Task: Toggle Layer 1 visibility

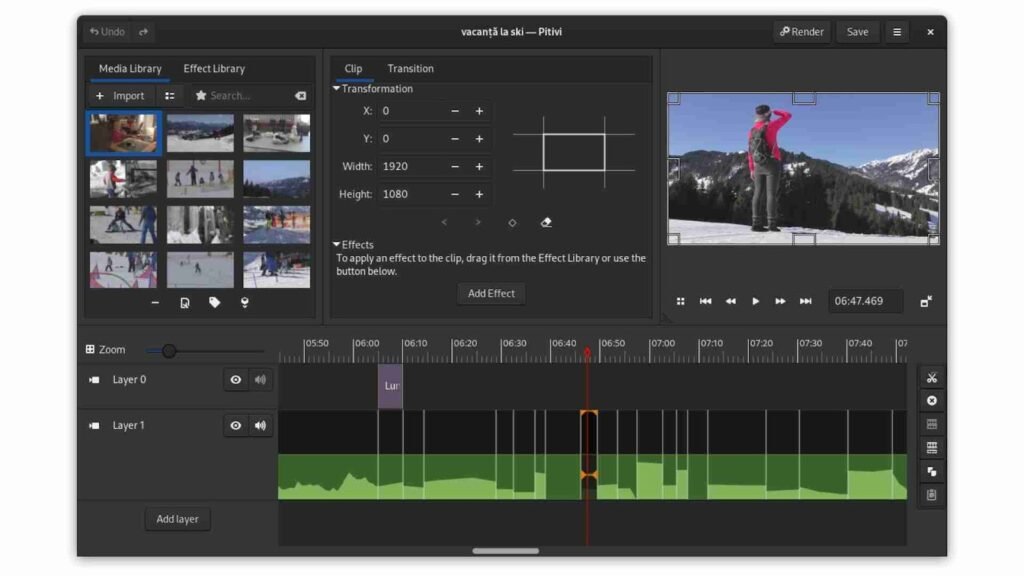Action: tap(236, 426)
